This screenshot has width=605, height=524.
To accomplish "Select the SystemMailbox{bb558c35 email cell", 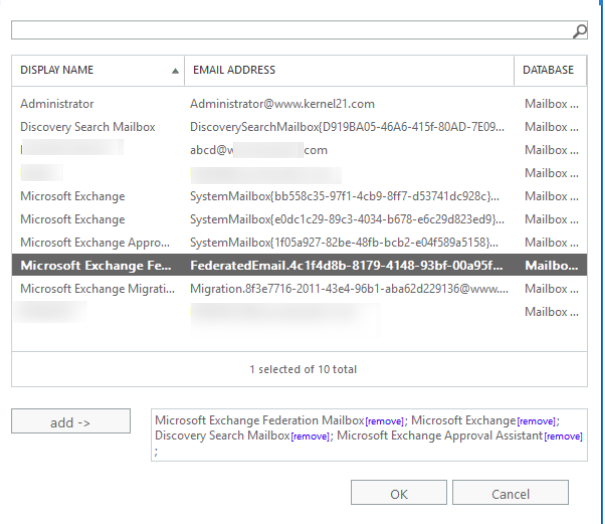I will (x=344, y=196).
